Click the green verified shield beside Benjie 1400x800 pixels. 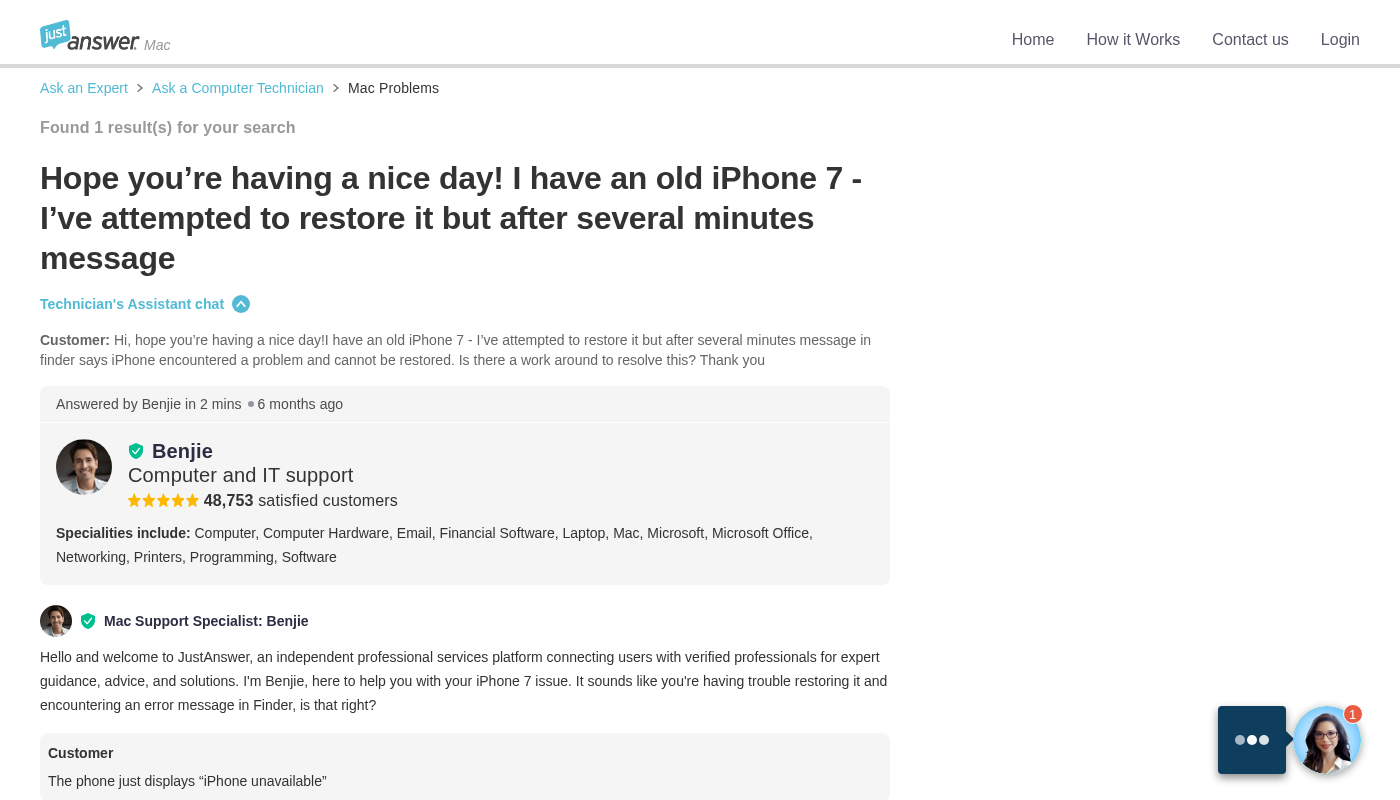(x=136, y=451)
